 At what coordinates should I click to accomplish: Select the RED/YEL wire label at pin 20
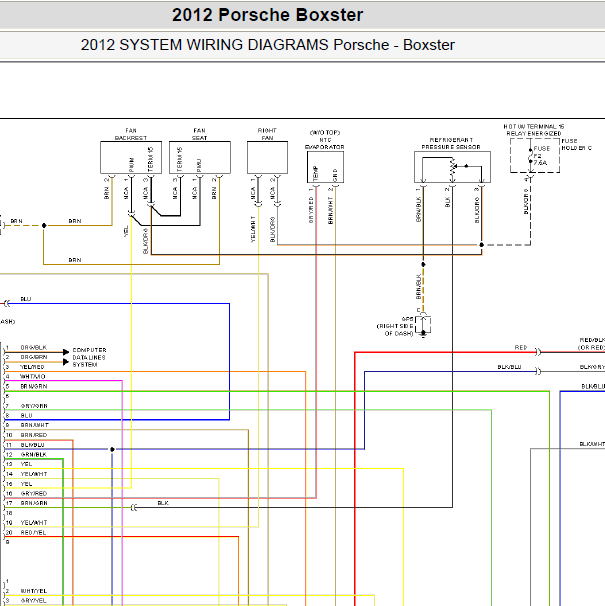tap(33, 533)
